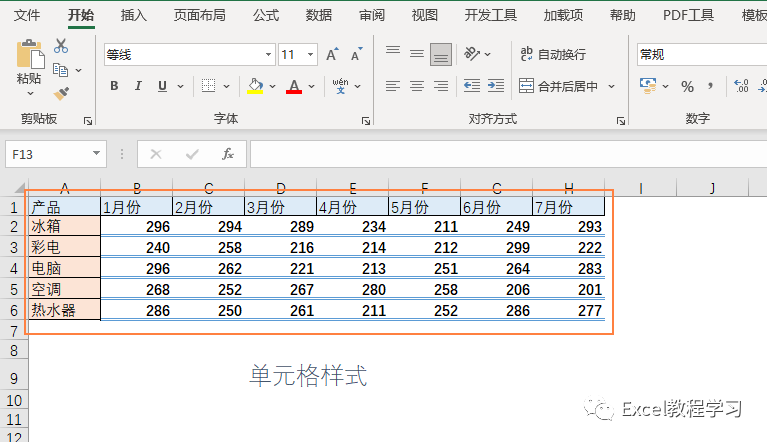This screenshot has width=767, height=442.
Task: Click the formula bar input
Action: [509, 154]
